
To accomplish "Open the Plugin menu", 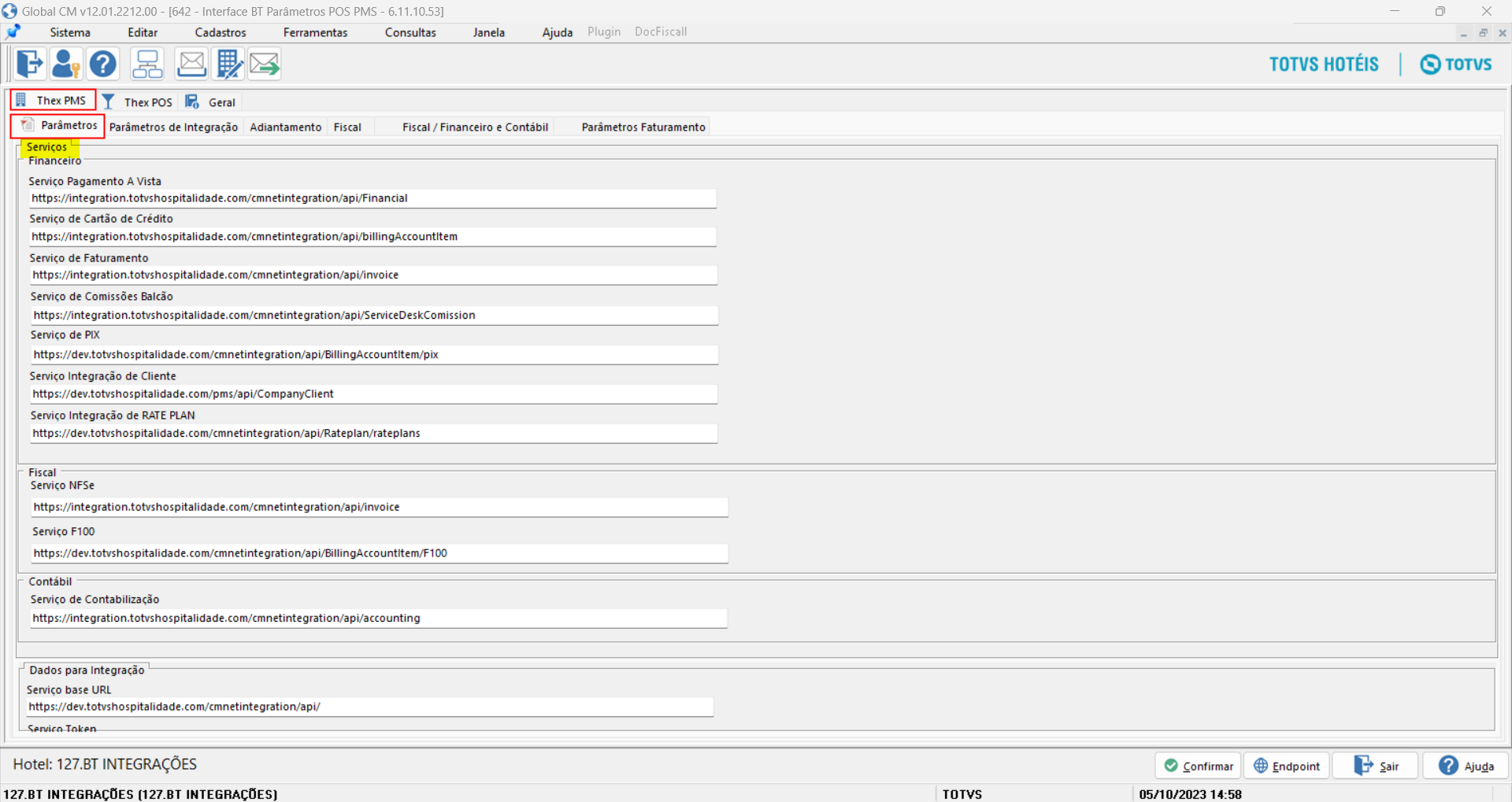I will click(x=604, y=31).
